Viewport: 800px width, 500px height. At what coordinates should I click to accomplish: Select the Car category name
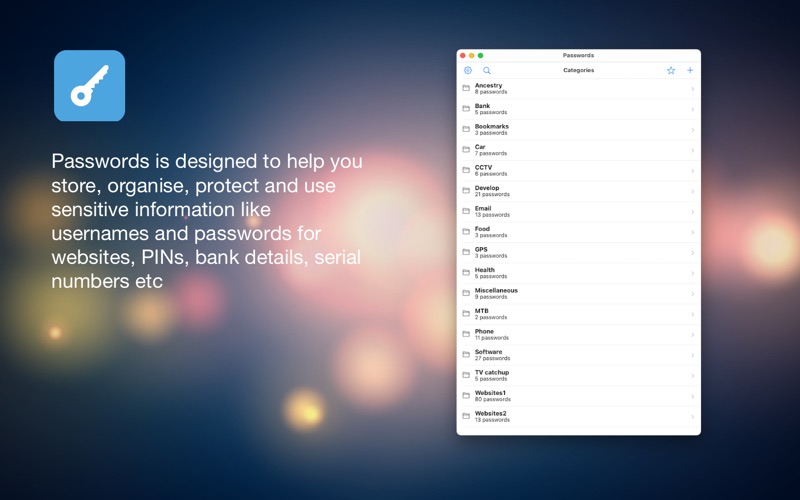coord(480,147)
